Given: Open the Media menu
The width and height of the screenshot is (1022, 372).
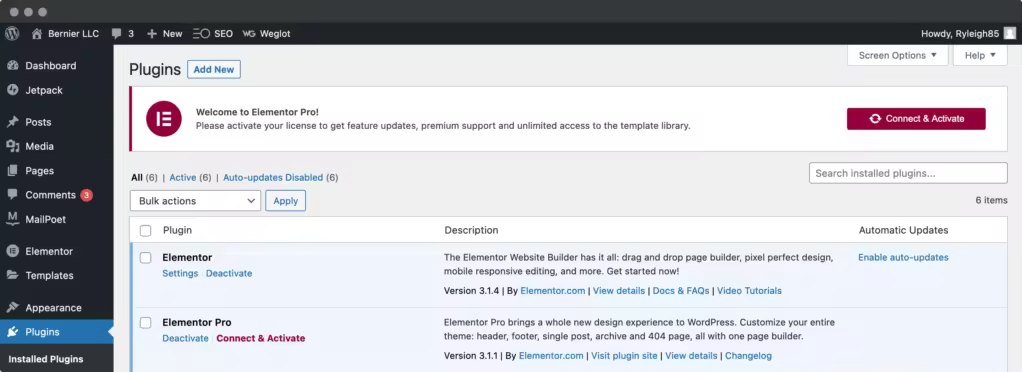Looking at the screenshot, I should (x=40, y=147).
